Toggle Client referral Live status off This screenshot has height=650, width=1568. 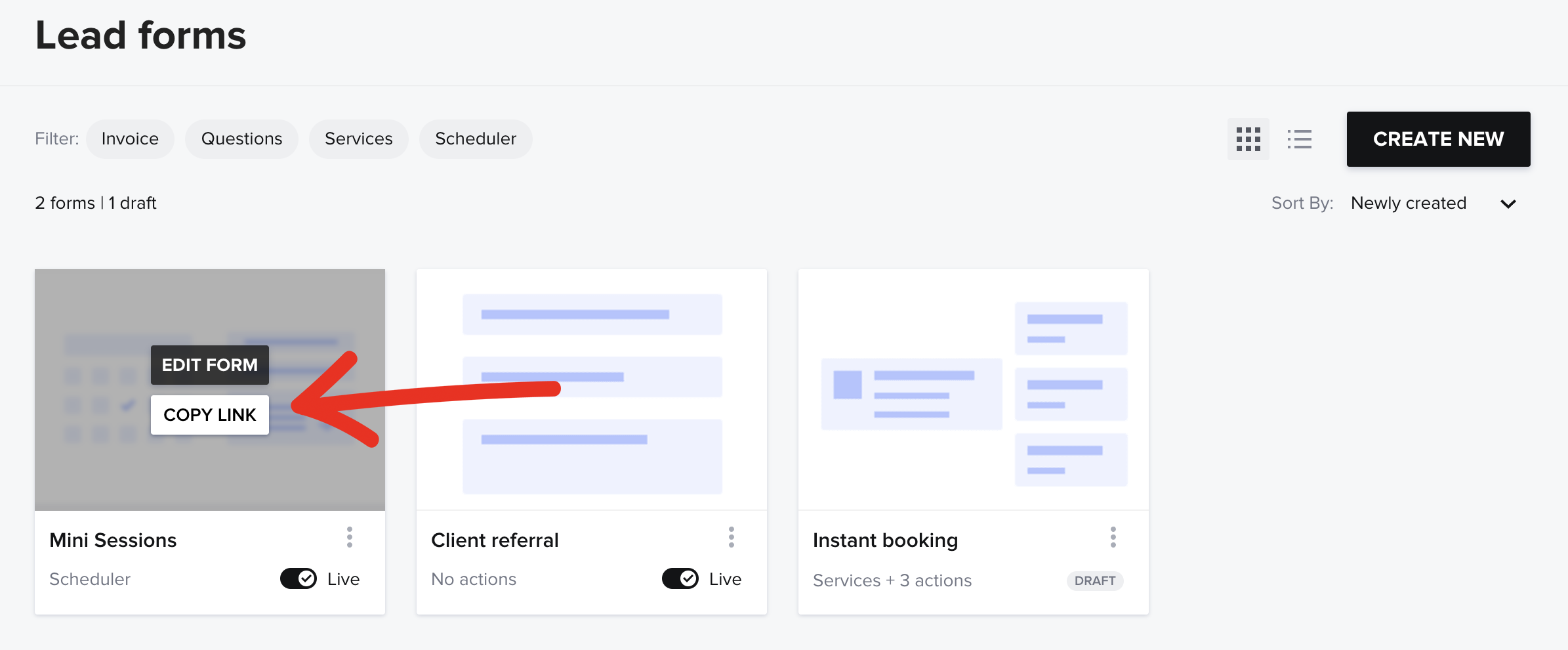tap(680, 578)
